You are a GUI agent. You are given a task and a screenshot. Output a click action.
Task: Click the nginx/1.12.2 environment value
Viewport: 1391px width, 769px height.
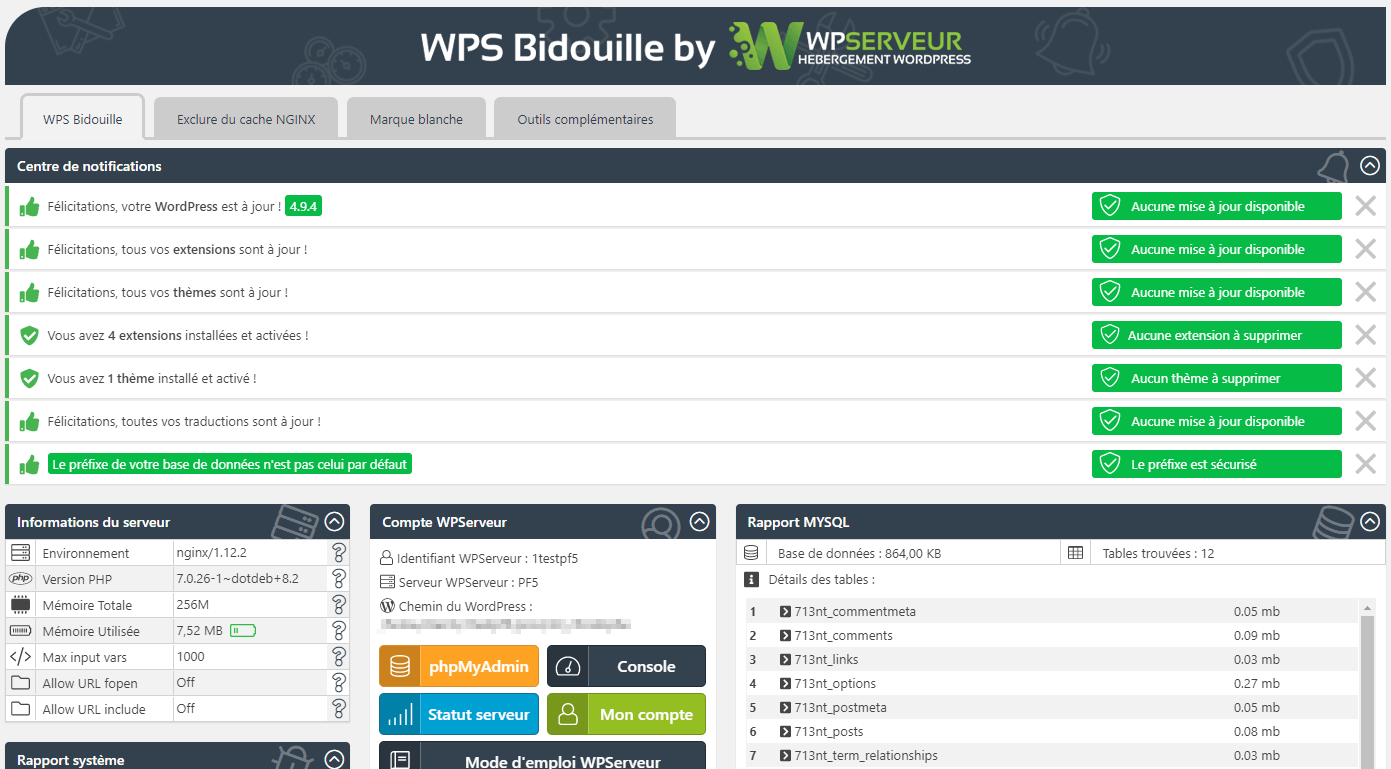pyautogui.click(x=211, y=552)
